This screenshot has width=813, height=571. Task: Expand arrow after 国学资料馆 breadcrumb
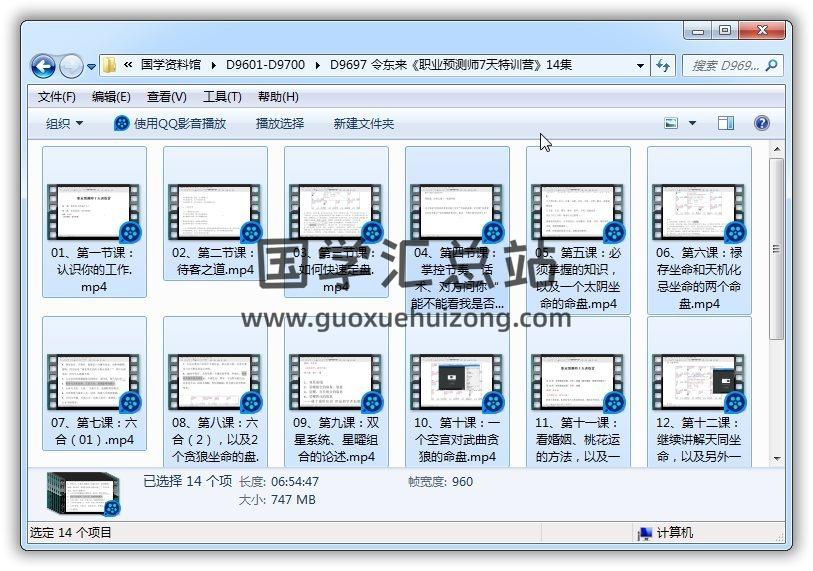[x=214, y=65]
